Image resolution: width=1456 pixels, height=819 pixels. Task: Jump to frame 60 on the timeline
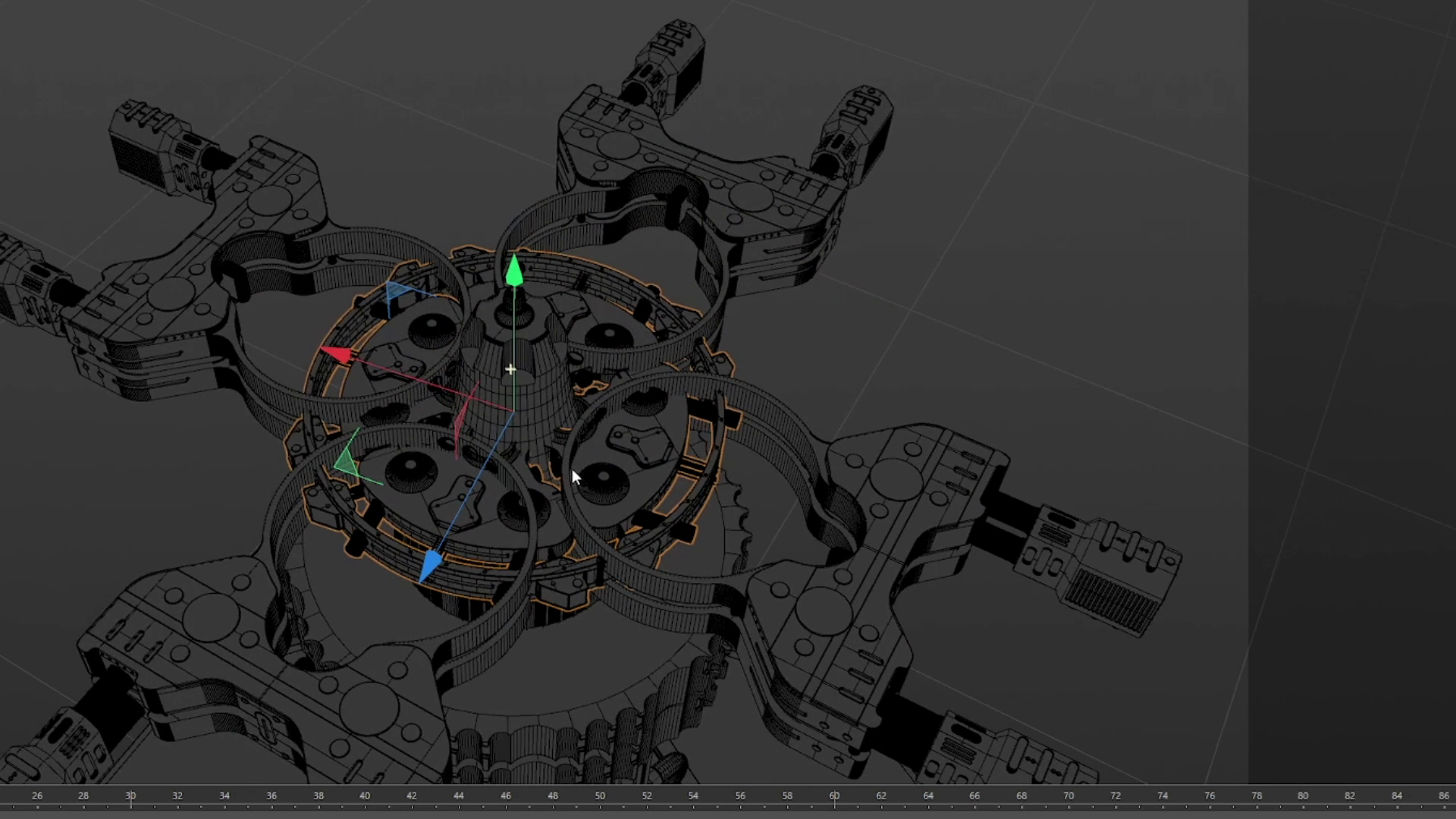834,795
